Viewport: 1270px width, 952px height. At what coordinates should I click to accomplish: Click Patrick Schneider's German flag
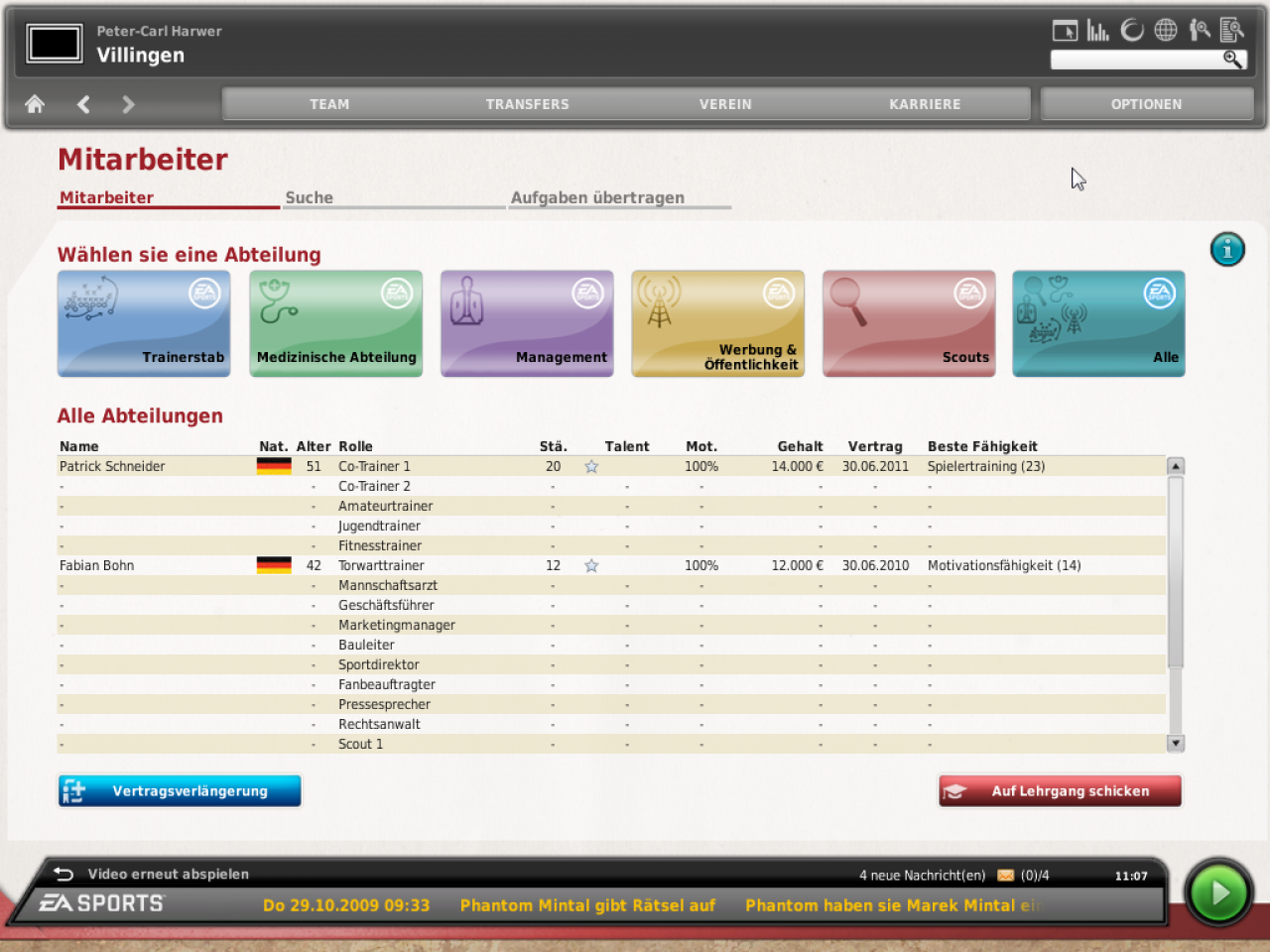(274, 466)
